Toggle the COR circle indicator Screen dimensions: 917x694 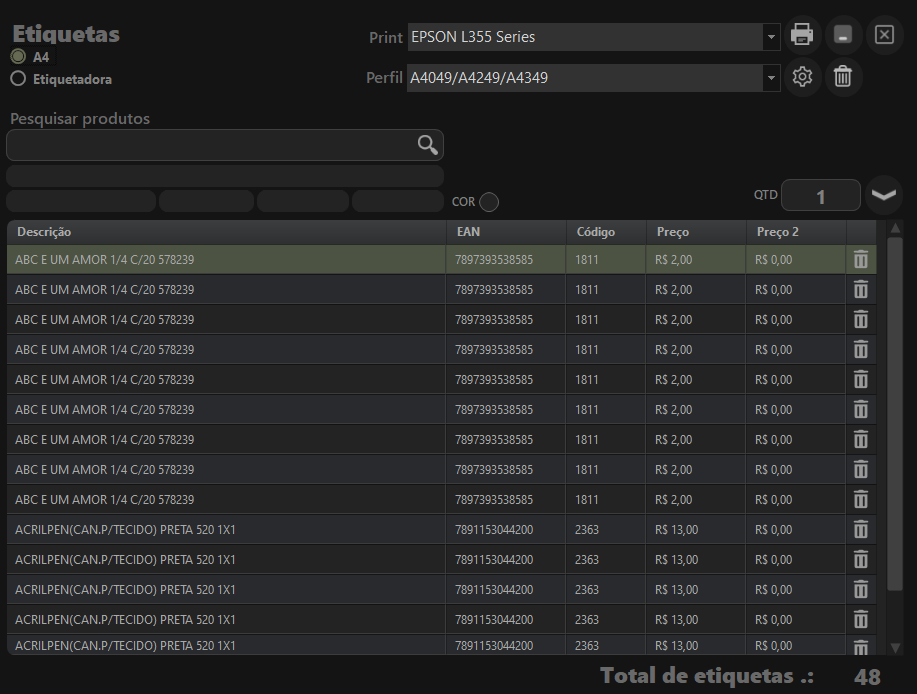[x=489, y=202]
